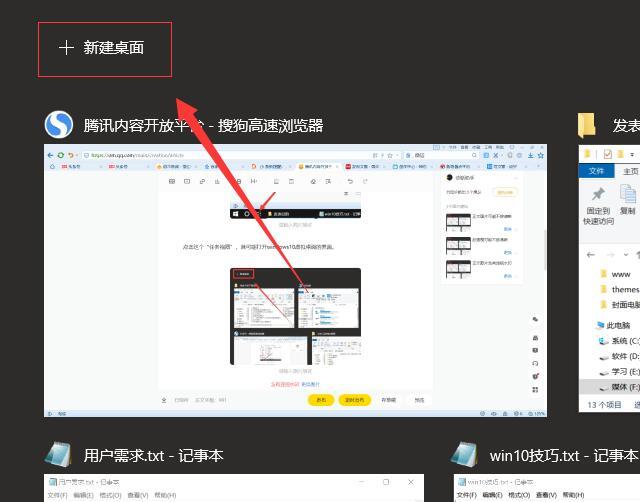Viewport: 640px width, 502px height.
Task: Click the favorites star in address bar
Action: (390, 155)
